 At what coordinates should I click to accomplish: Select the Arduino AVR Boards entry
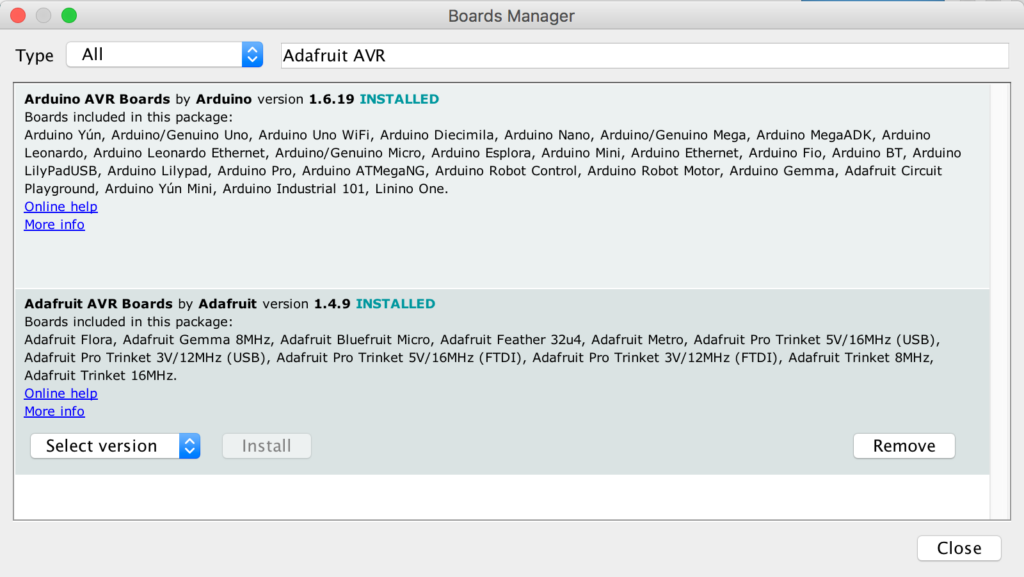coord(500,160)
